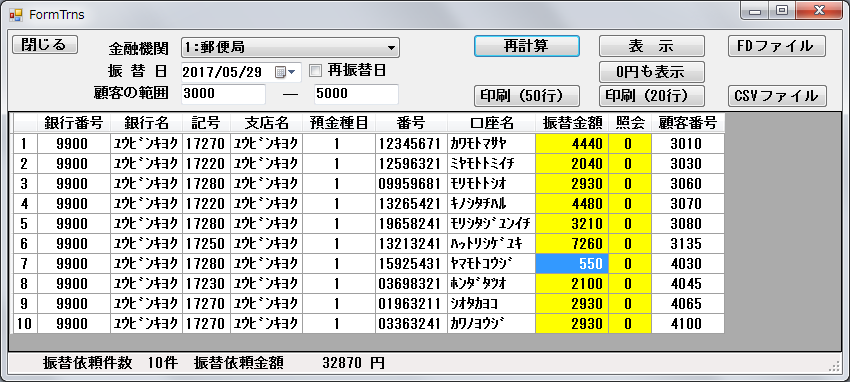Viewport: 850px width, 382px height.
Task: Click customer number 4030
Action: tap(688, 264)
